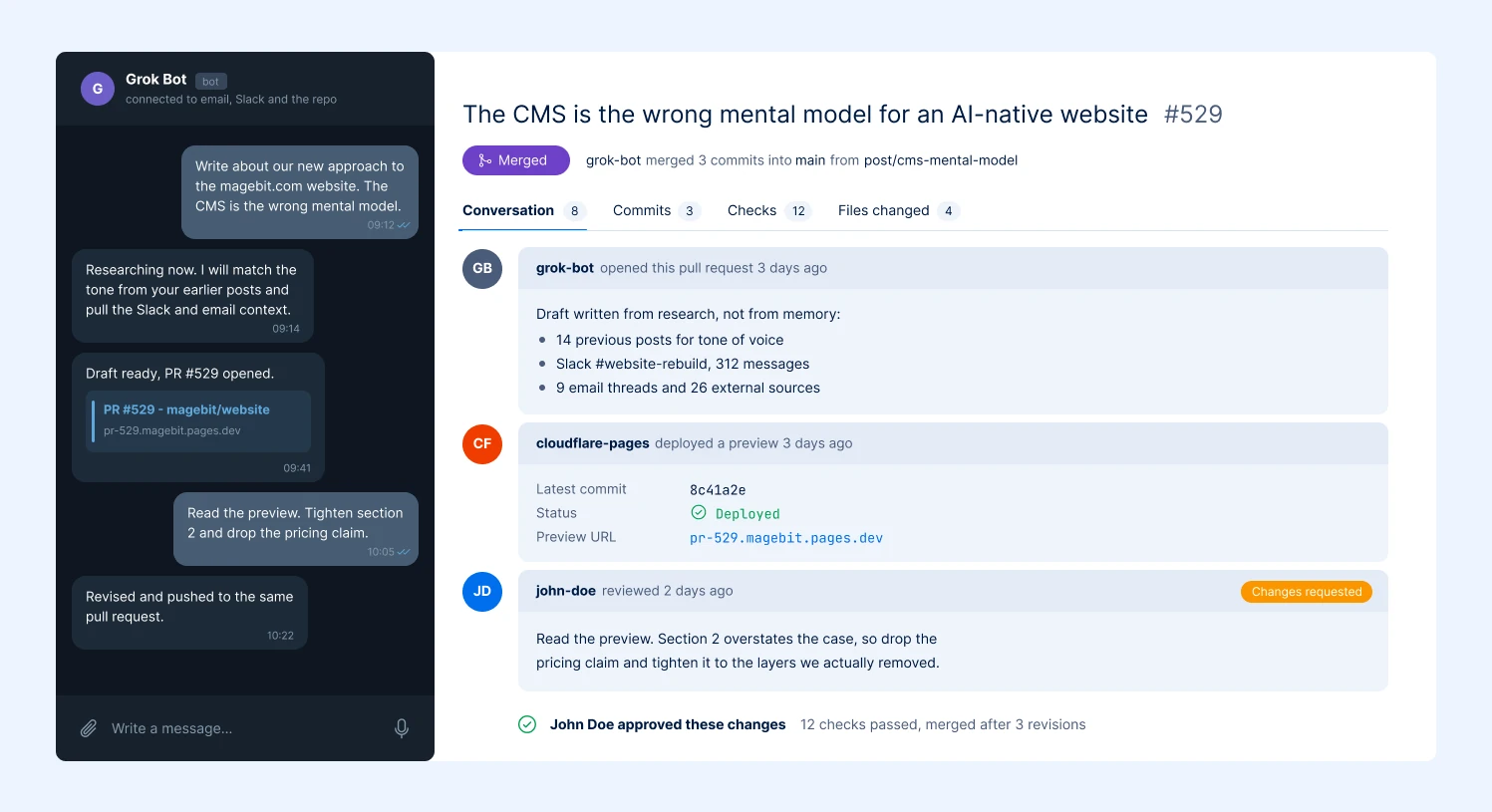Click the Changes requested orange label
The image size is (1492, 812).
pos(1307,592)
